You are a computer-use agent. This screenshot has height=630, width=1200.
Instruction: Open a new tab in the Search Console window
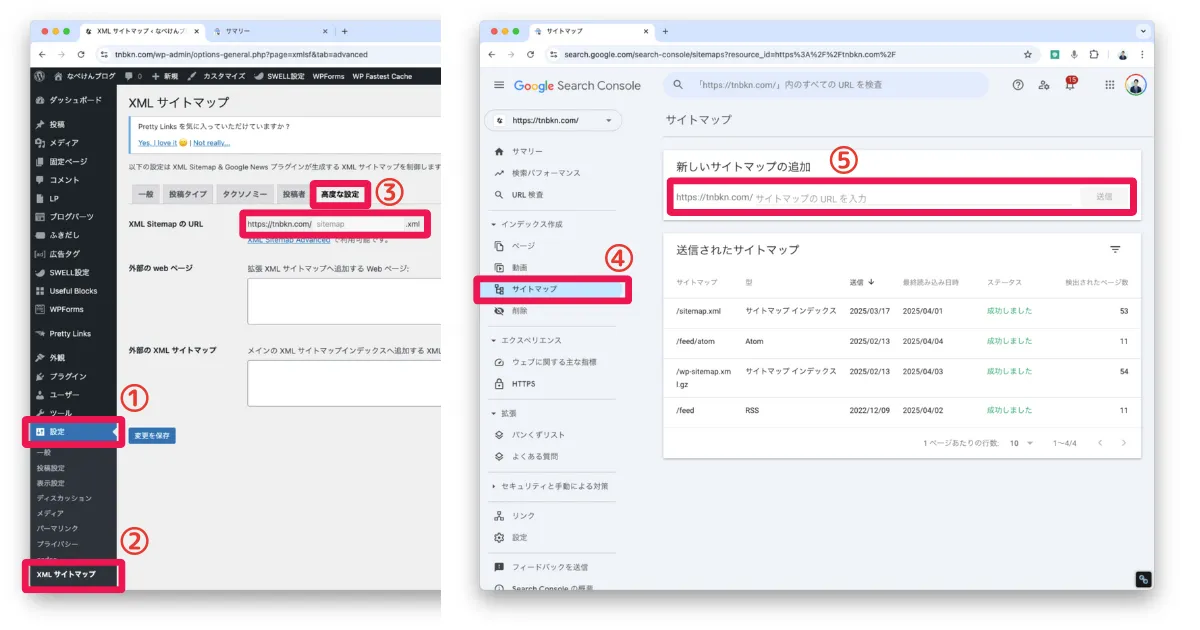pyautogui.click(x=665, y=31)
